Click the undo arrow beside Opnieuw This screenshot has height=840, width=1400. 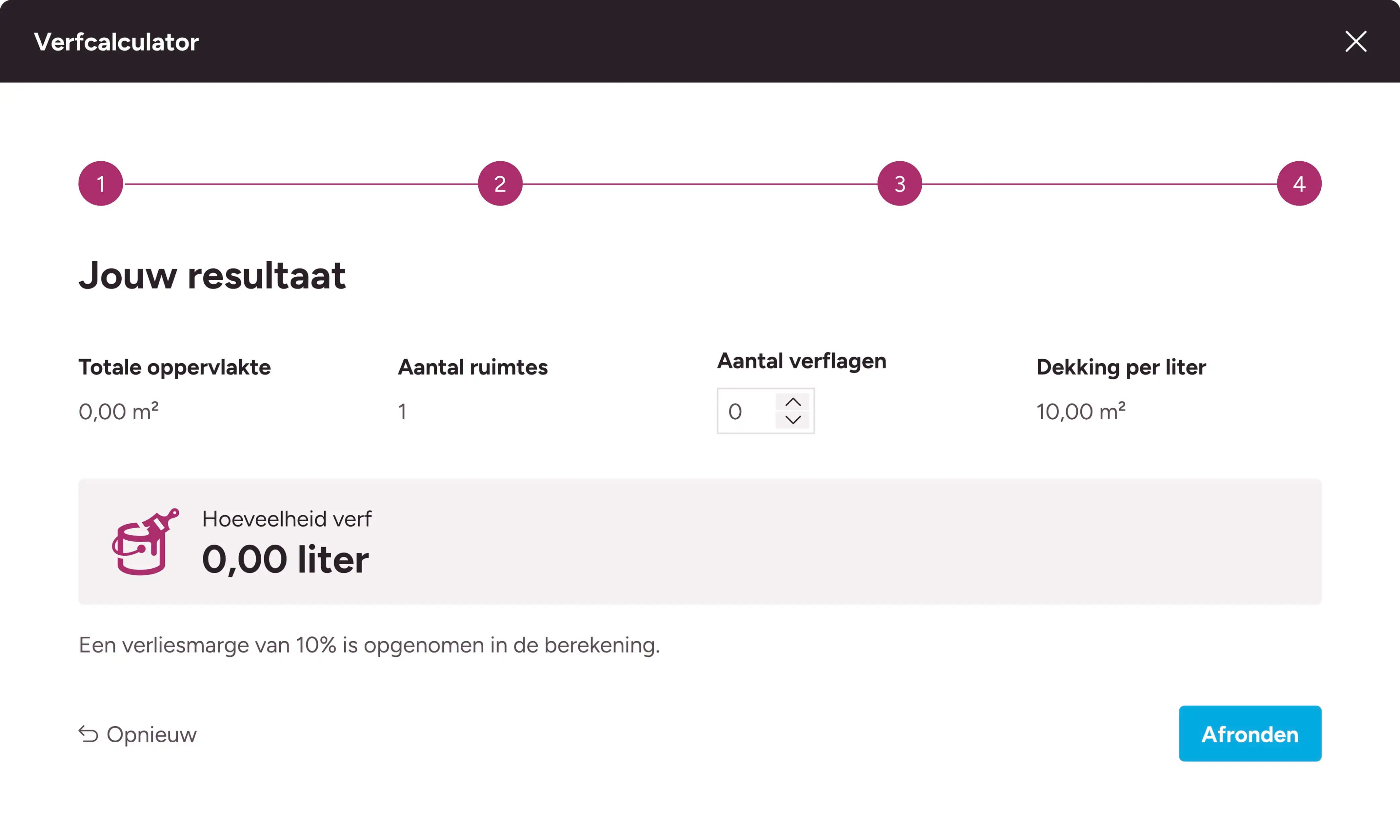(x=88, y=734)
